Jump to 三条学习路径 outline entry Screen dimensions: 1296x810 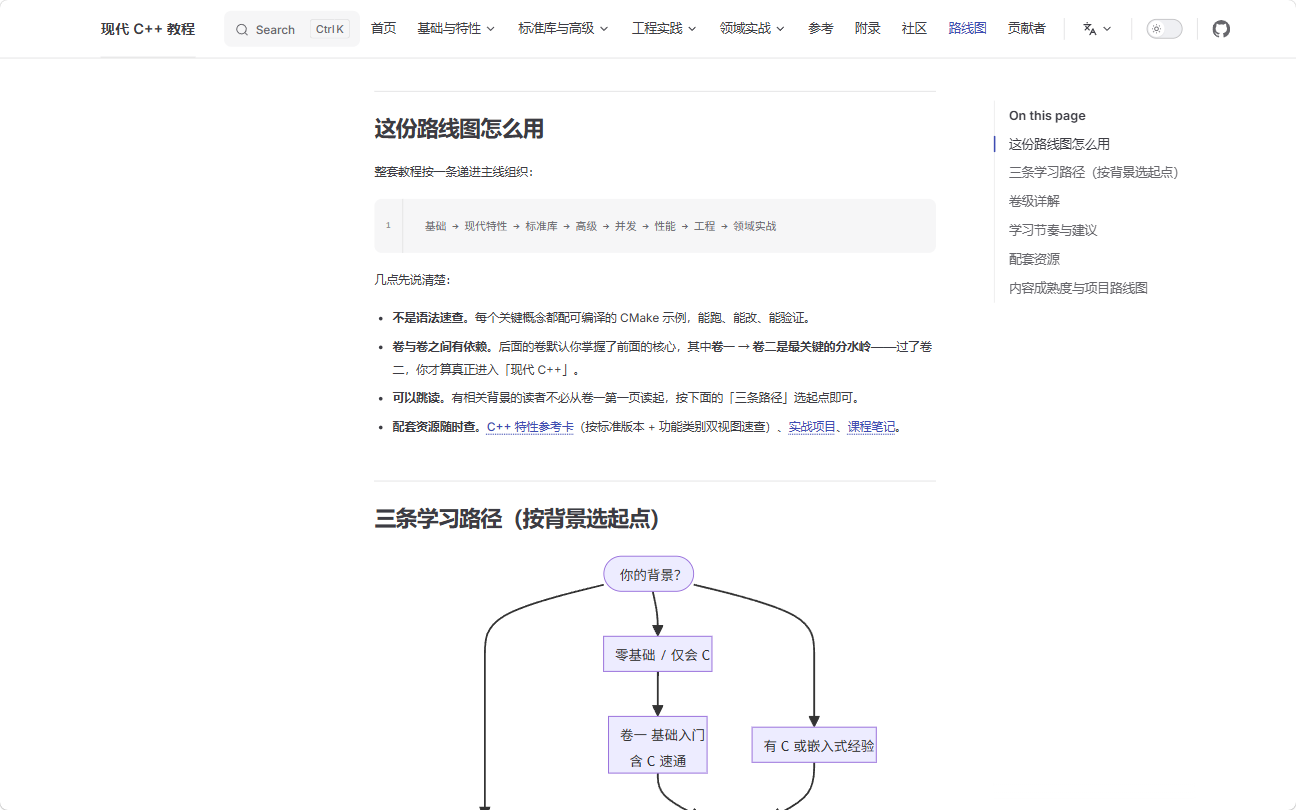(x=1094, y=172)
